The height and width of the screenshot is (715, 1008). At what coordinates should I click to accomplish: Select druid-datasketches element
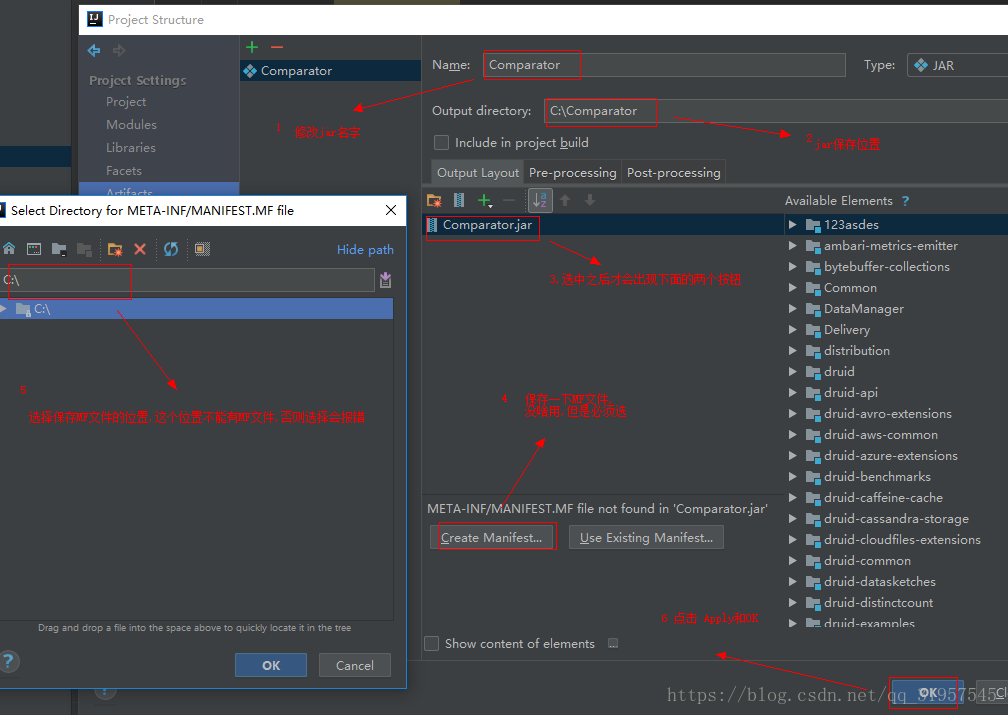click(879, 582)
